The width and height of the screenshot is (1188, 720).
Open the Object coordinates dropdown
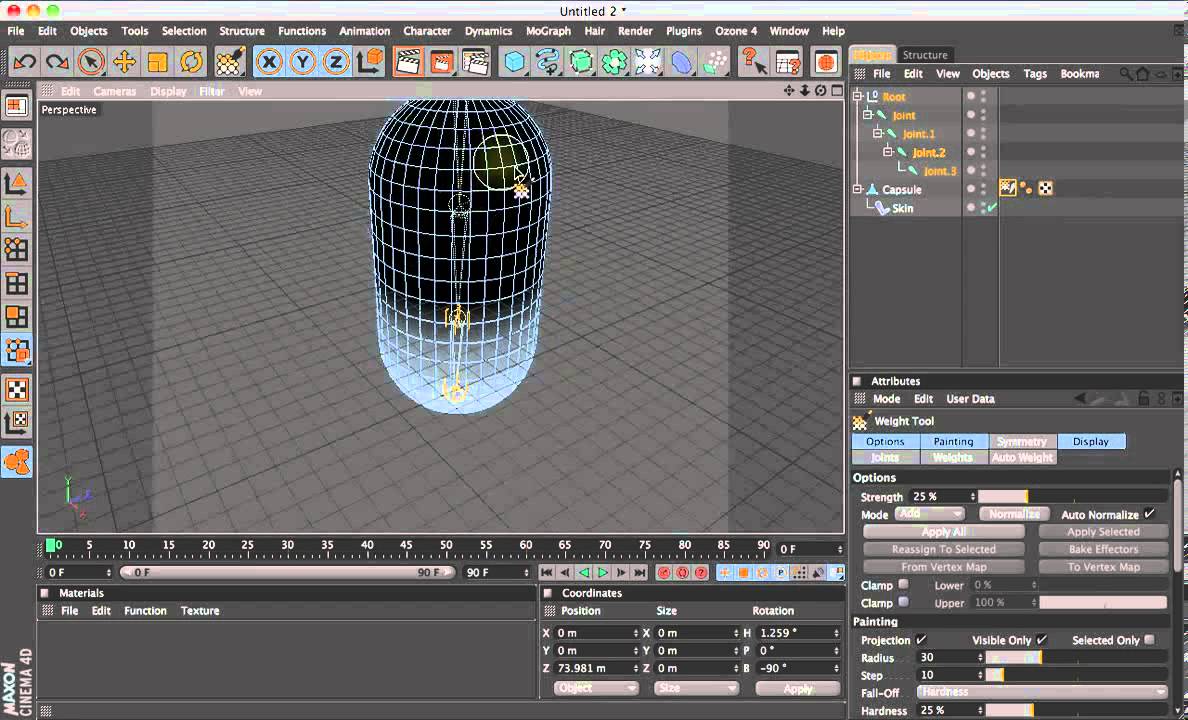[596, 688]
